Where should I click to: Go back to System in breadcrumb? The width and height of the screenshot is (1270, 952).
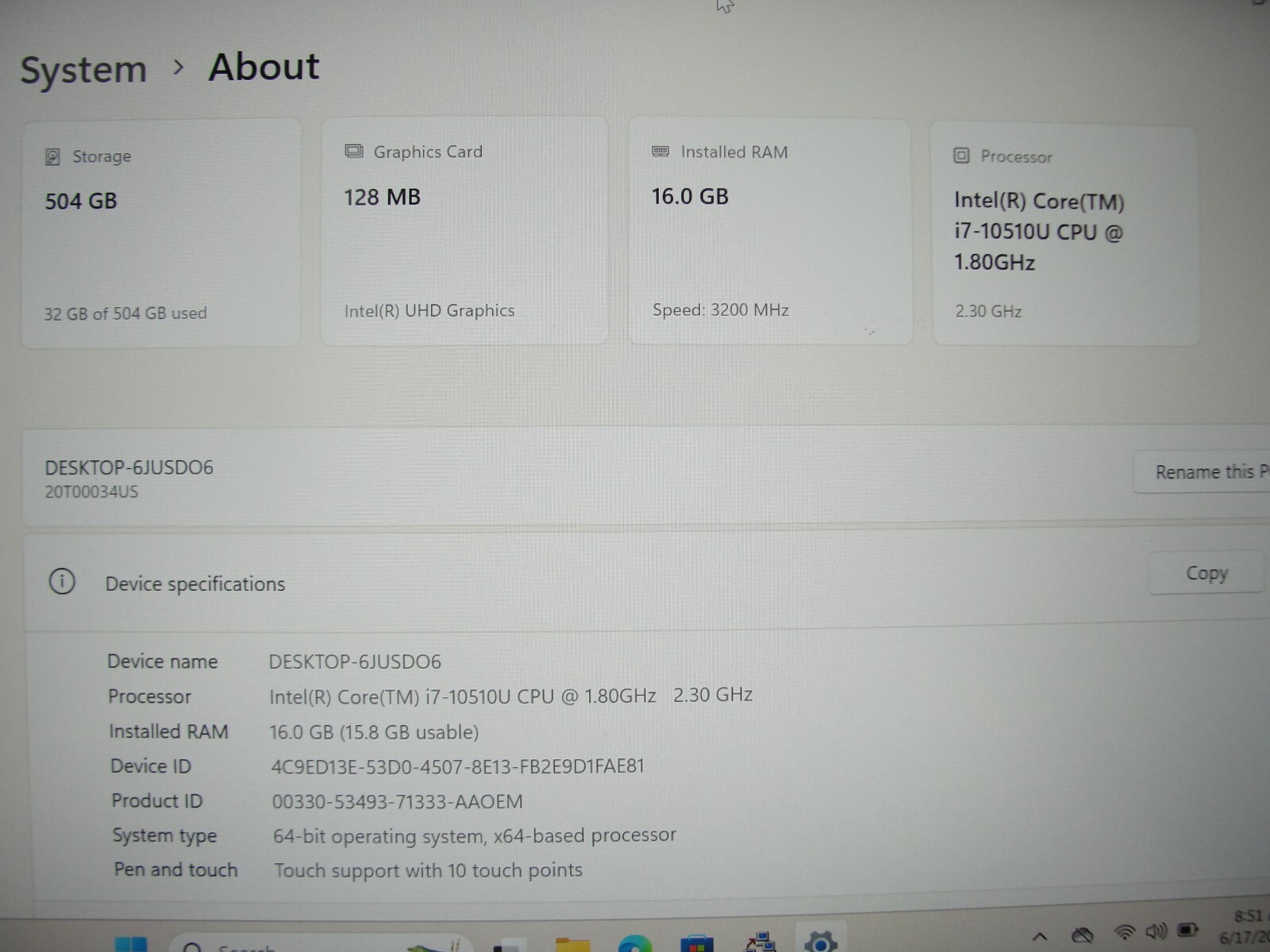83,70
